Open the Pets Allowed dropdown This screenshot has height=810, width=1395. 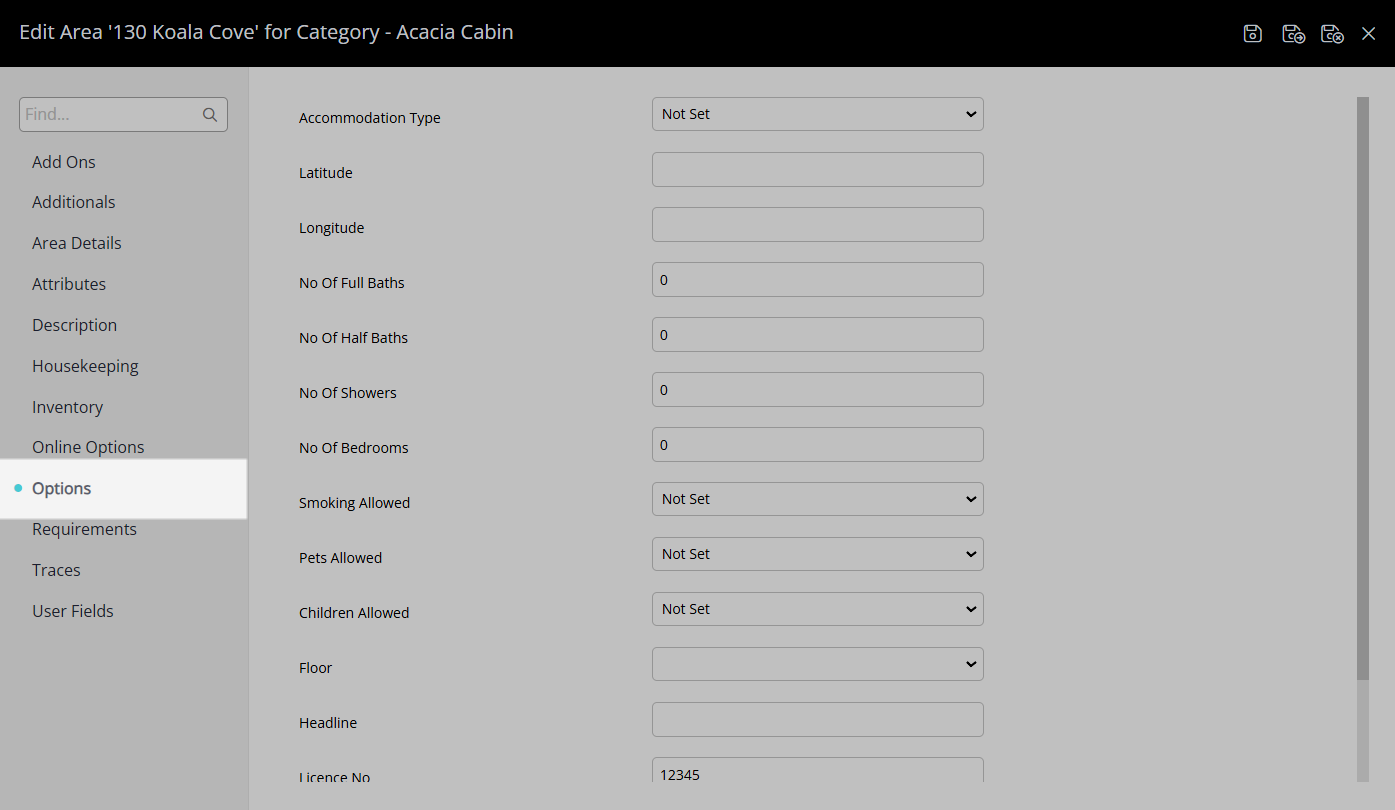(x=818, y=554)
